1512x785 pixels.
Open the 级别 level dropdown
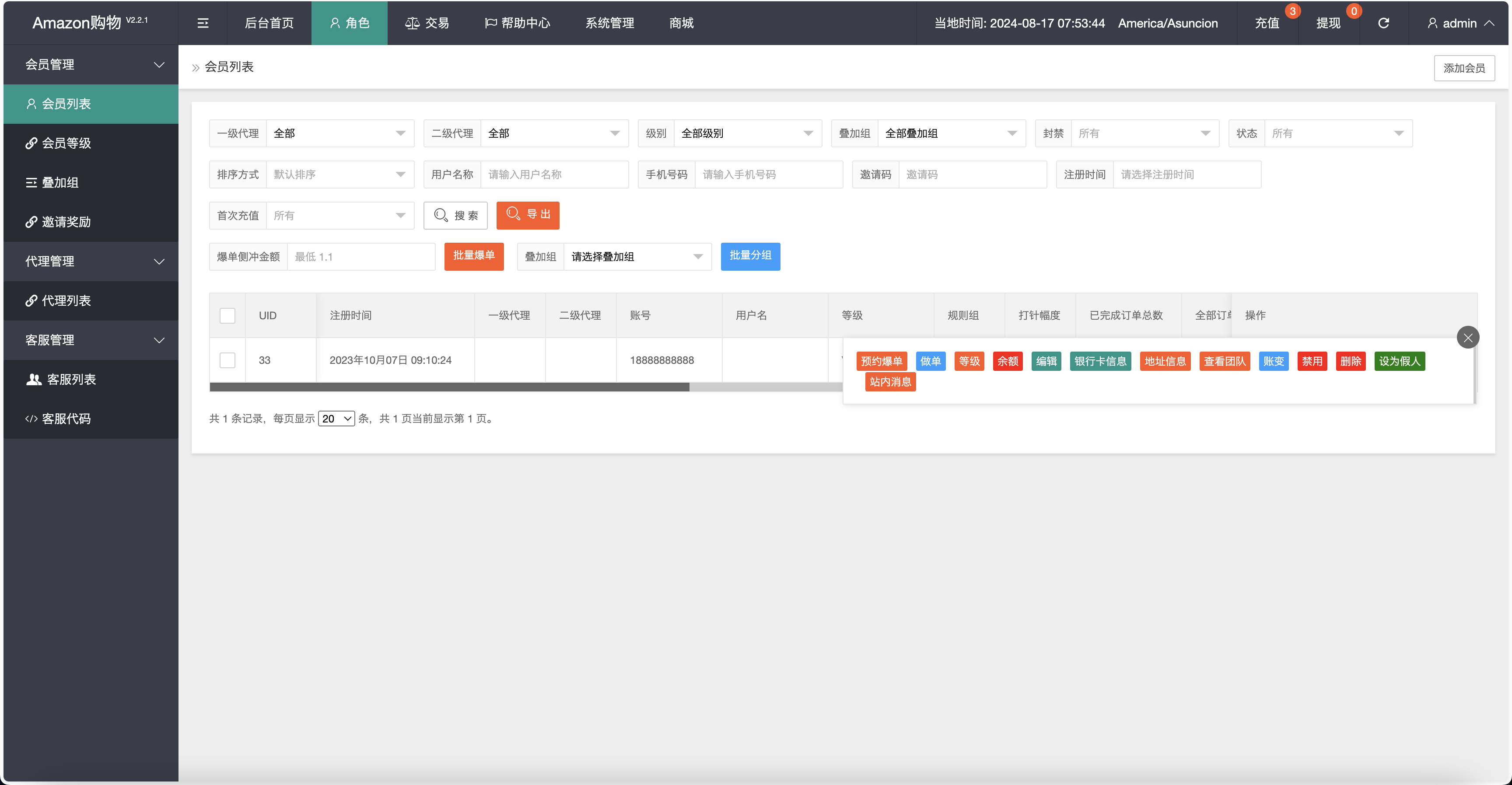(747, 133)
